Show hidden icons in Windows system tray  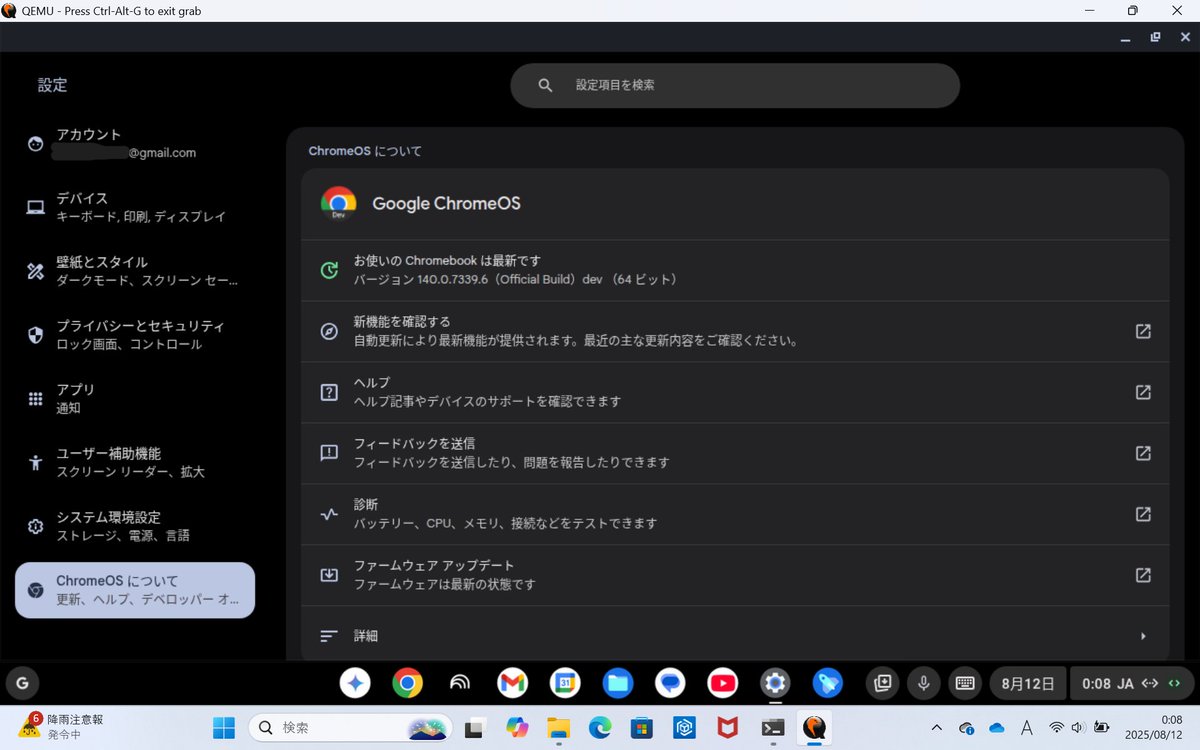(x=936, y=727)
